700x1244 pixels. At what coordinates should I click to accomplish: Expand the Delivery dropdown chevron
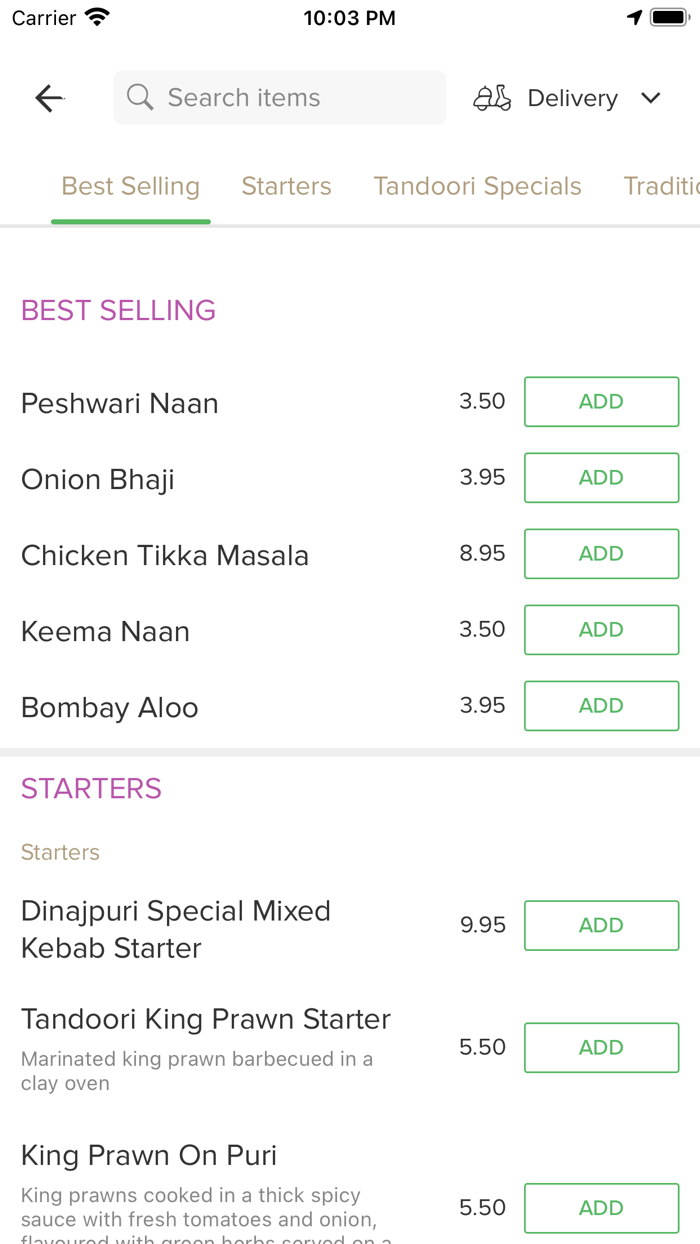click(x=651, y=98)
